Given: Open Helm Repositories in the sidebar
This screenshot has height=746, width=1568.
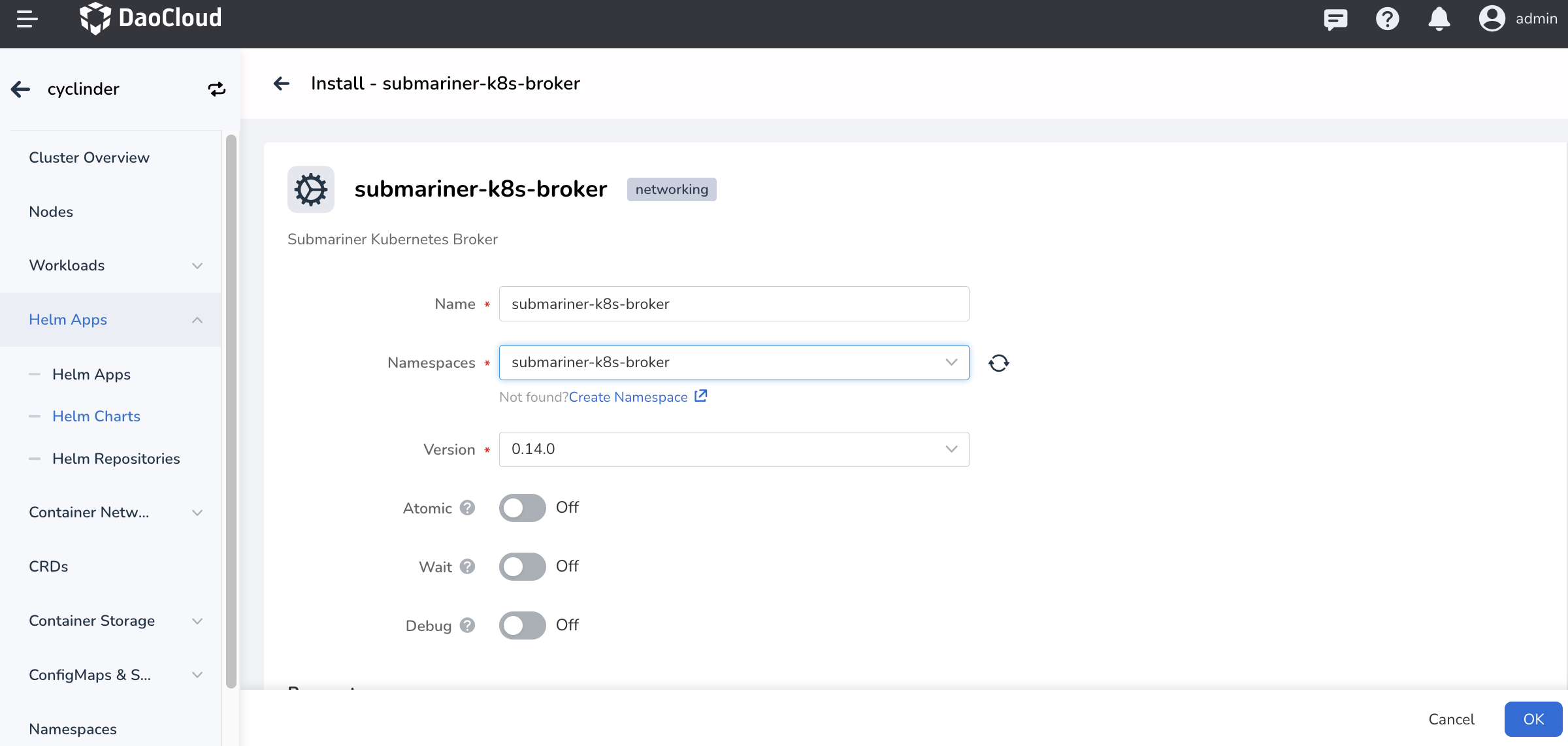Looking at the screenshot, I should tap(116, 459).
